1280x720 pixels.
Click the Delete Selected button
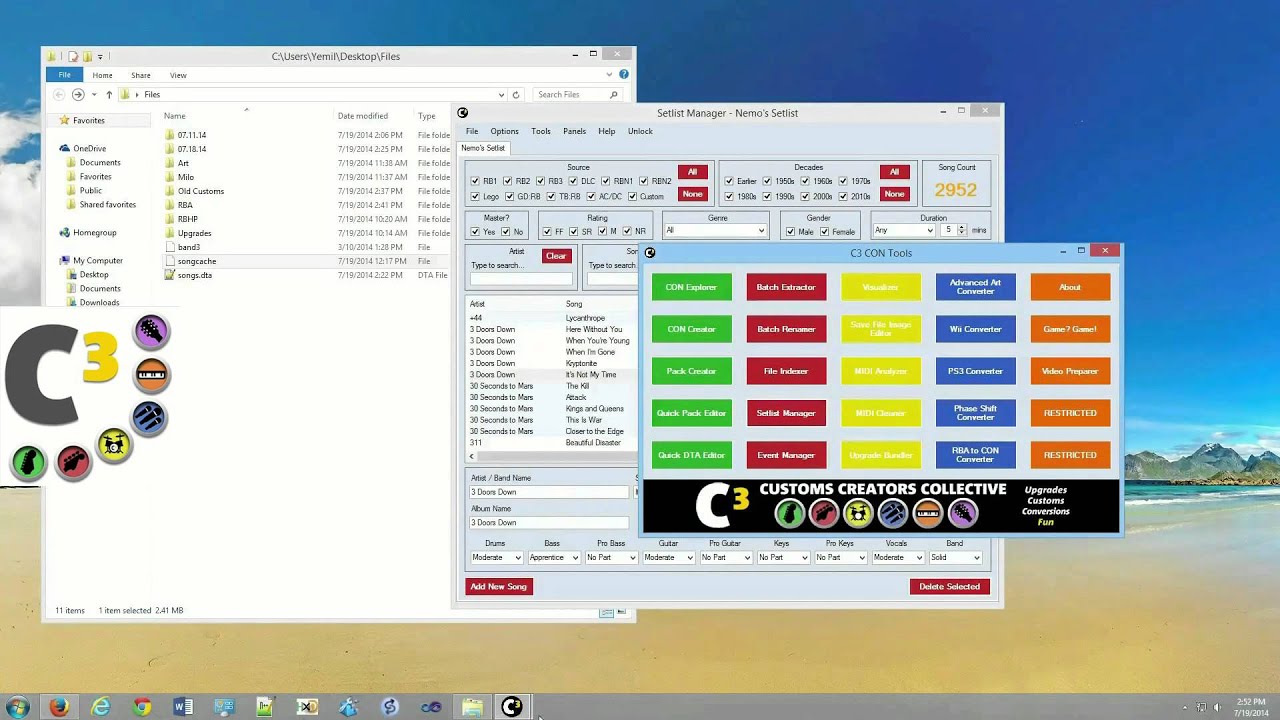(949, 586)
